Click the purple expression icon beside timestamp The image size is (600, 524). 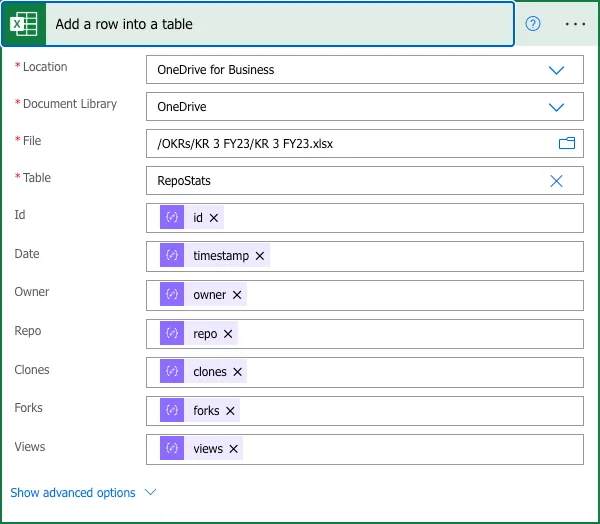(172, 255)
